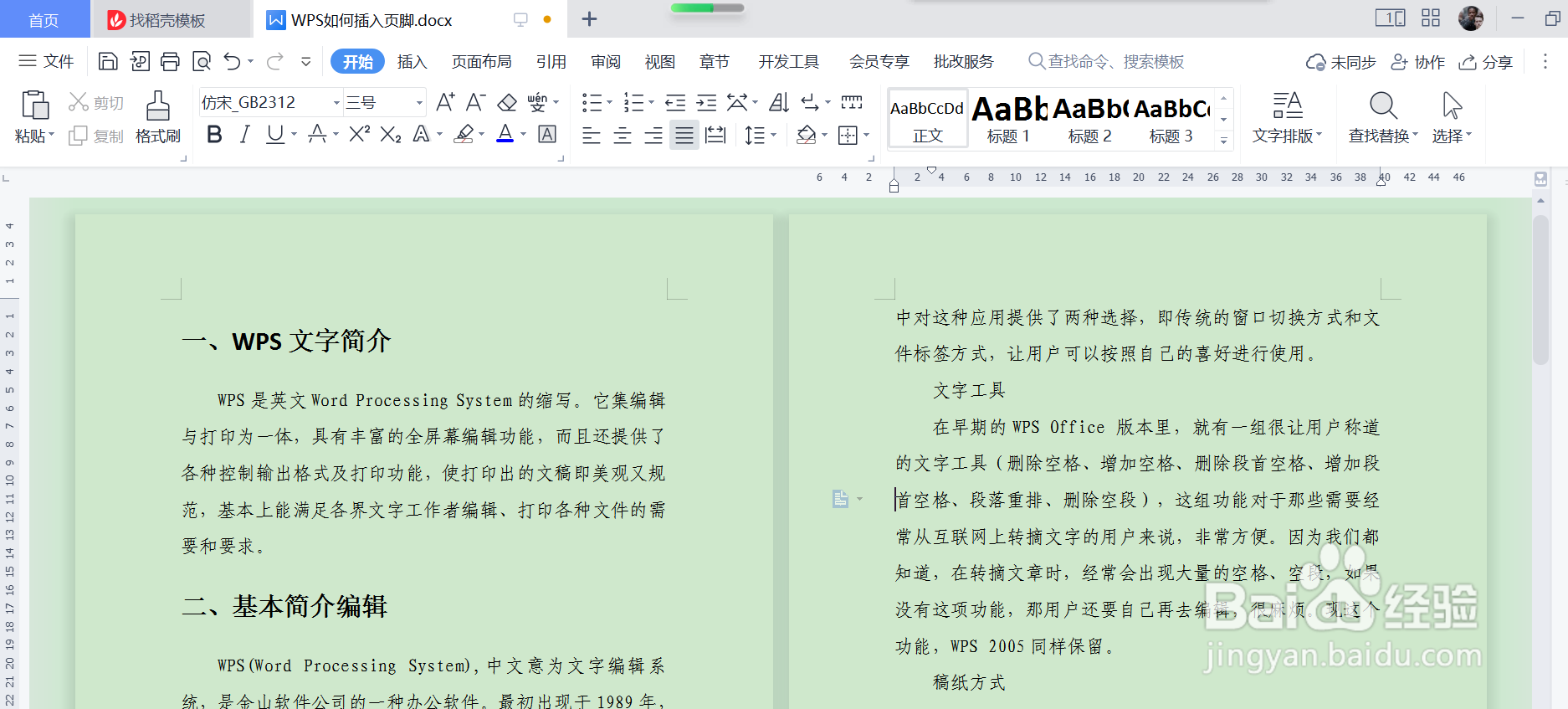
Task: Increase font size with A+ icon
Action: click(445, 102)
